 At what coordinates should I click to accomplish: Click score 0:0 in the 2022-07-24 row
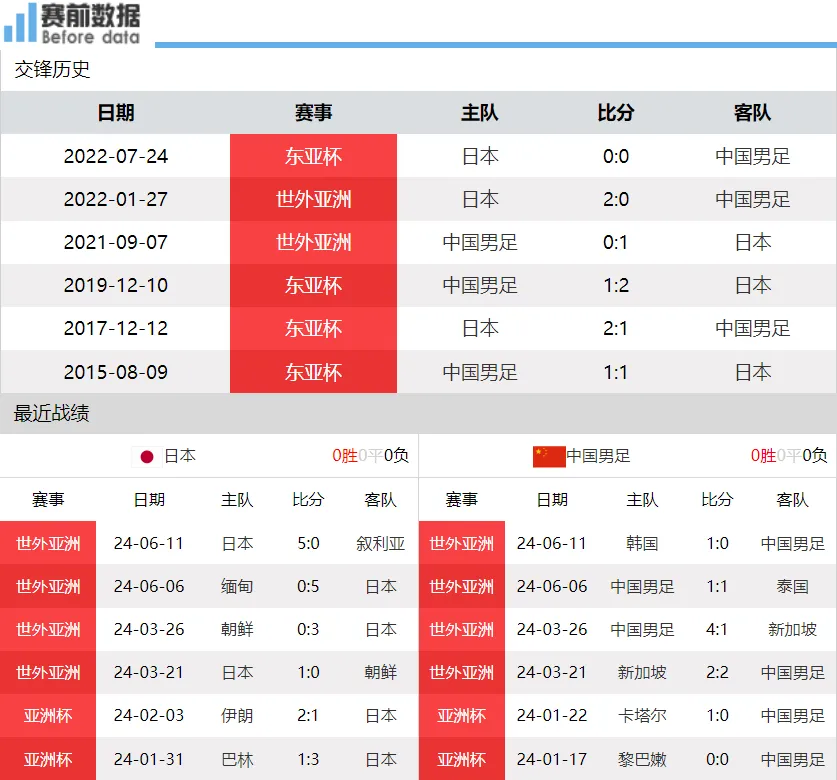tap(615, 156)
